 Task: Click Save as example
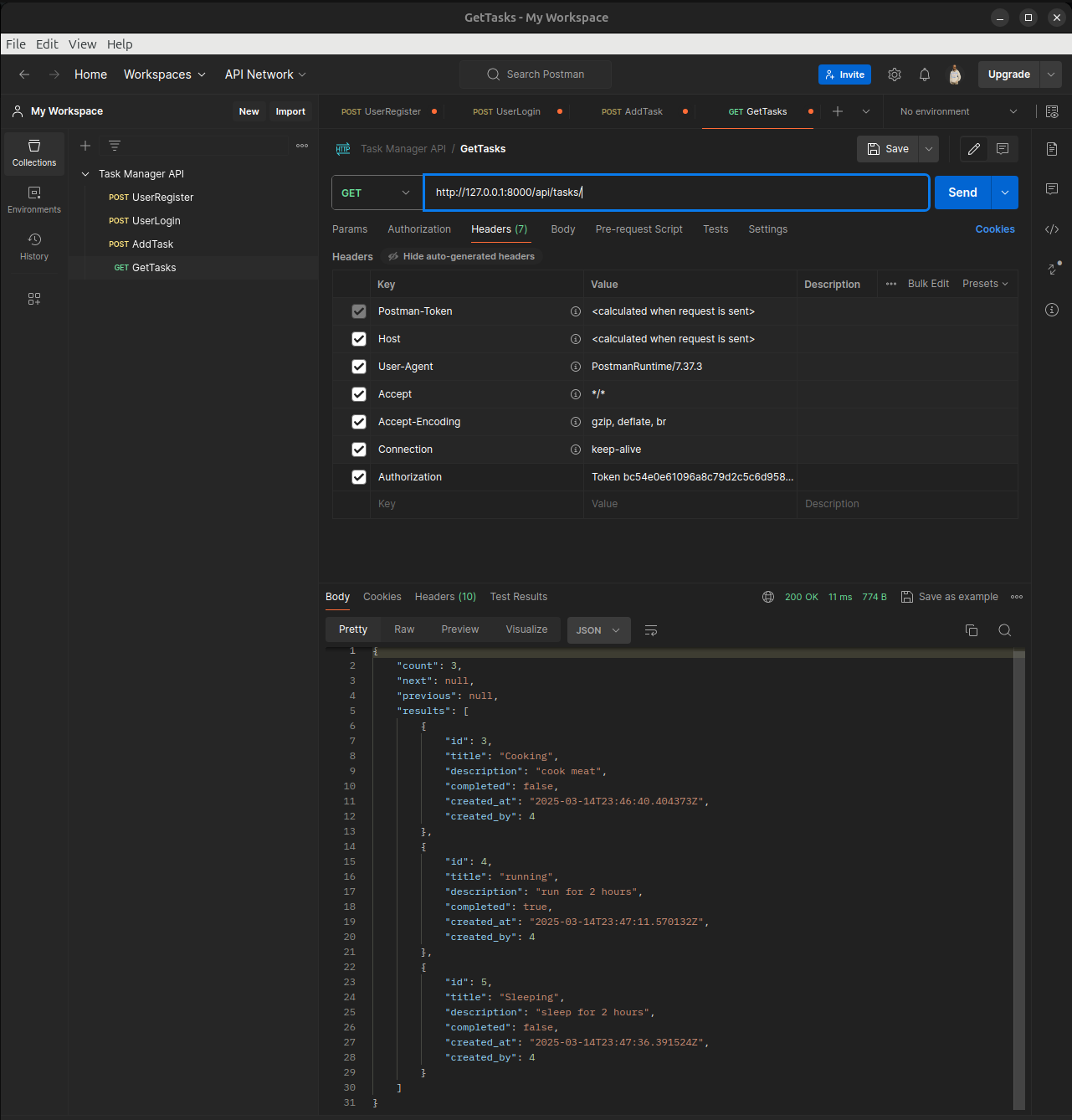950,597
